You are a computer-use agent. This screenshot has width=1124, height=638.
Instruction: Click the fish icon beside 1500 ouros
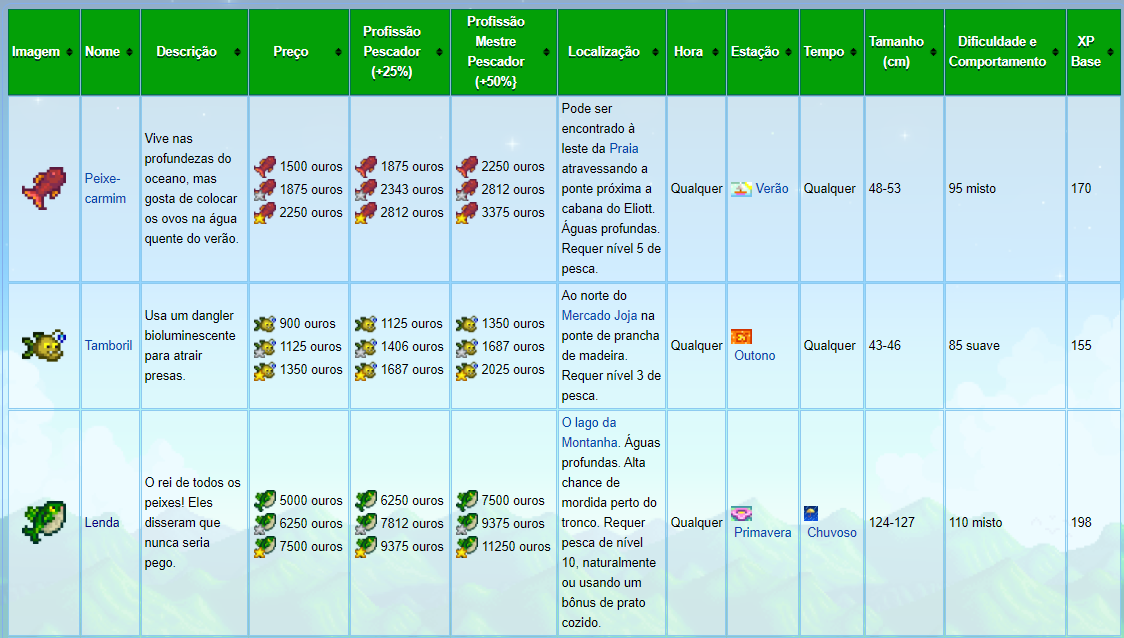click(265, 166)
